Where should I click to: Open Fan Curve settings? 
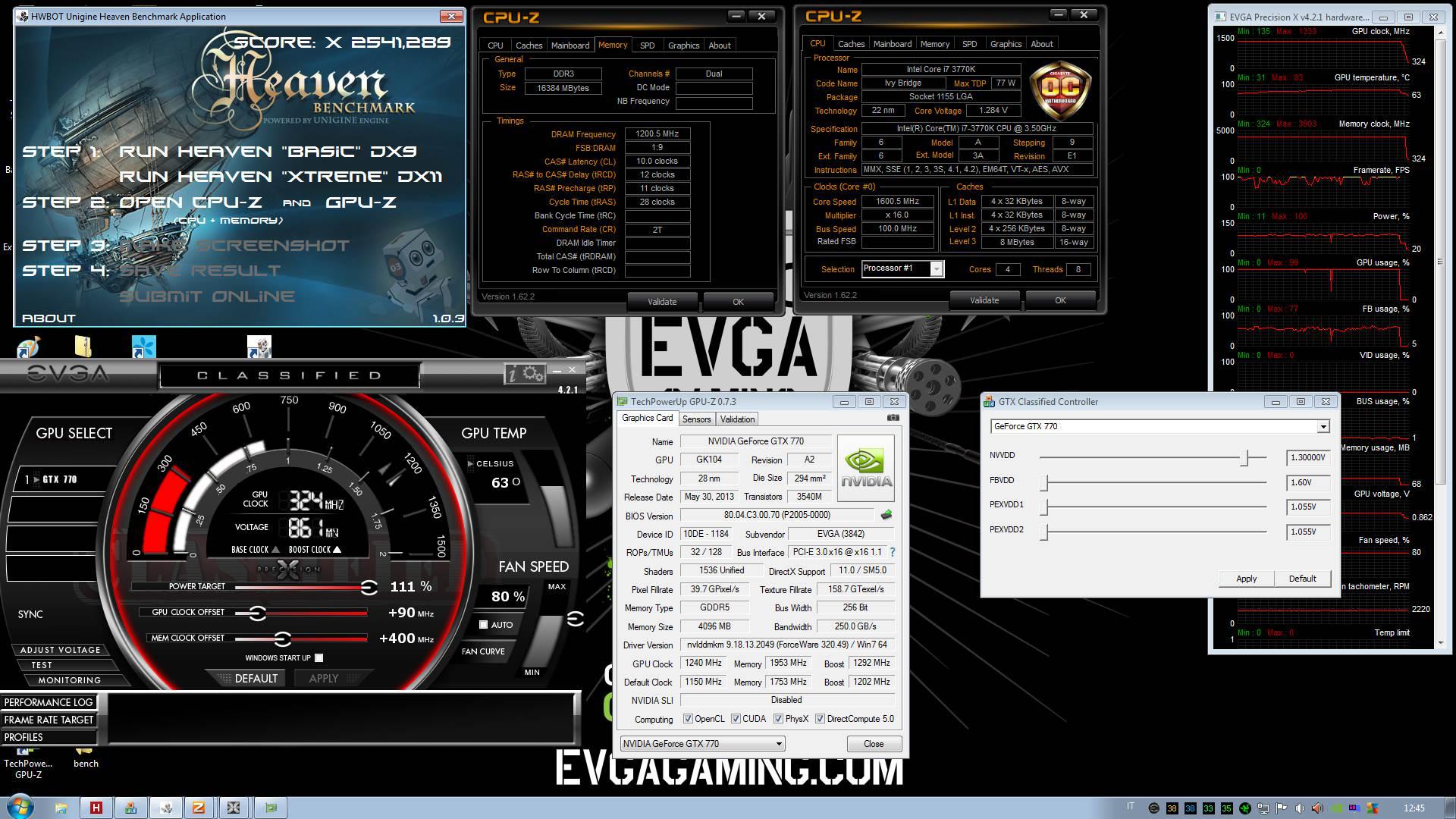pyautogui.click(x=483, y=651)
